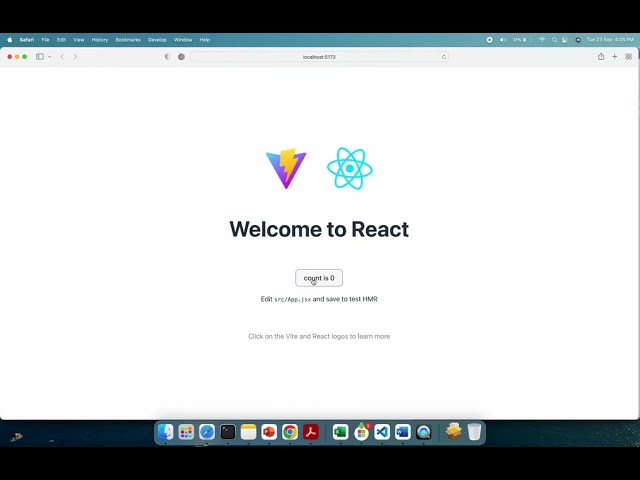Viewport: 640px width, 480px height.
Task: Click the React atom logo
Action: pyautogui.click(x=350, y=169)
